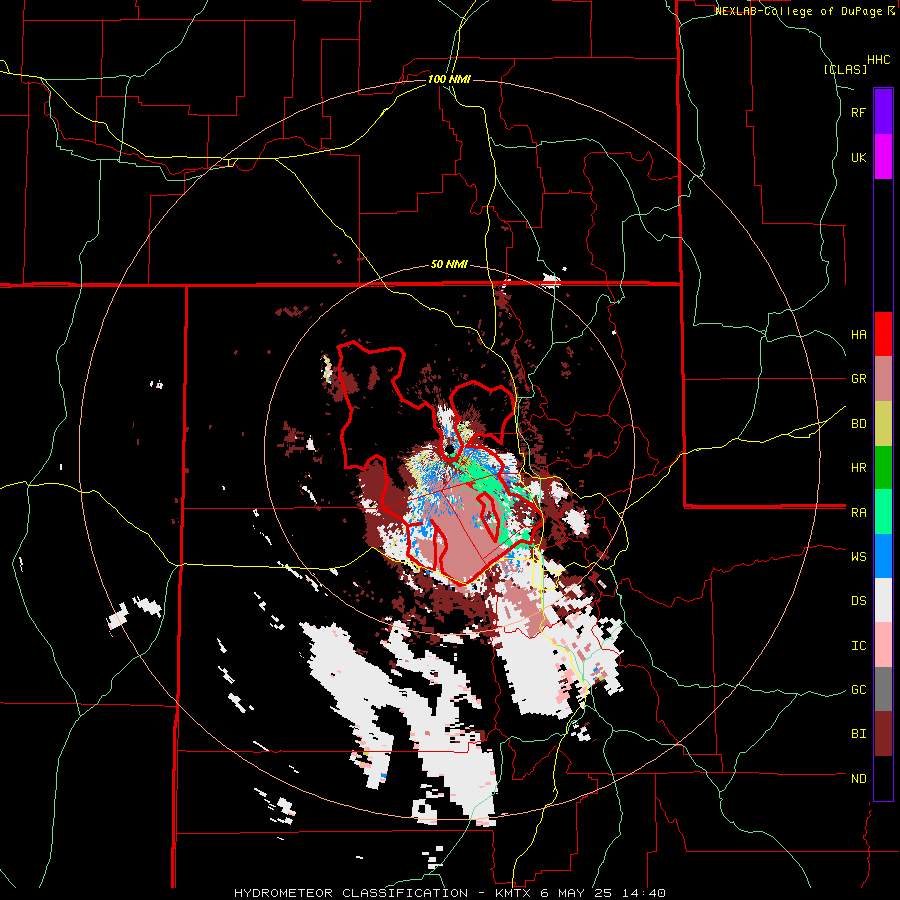Click the UK legend label
Image resolution: width=900 pixels, height=900 pixels.
click(x=858, y=158)
